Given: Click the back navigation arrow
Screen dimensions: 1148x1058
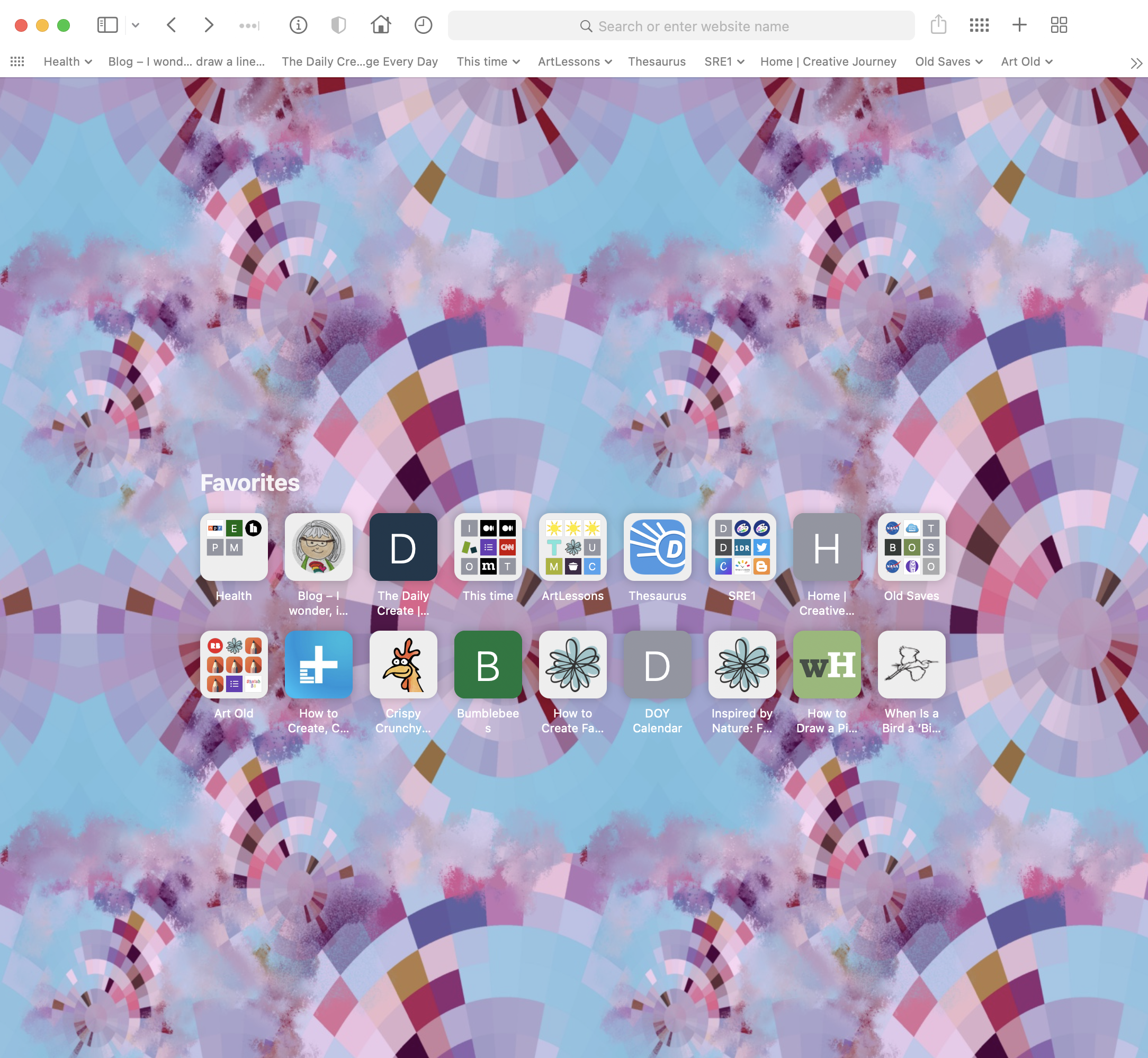Looking at the screenshot, I should (171, 25).
